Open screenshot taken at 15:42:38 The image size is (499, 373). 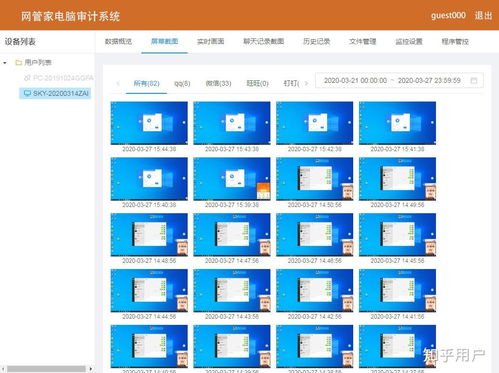(x=314, y=123)
